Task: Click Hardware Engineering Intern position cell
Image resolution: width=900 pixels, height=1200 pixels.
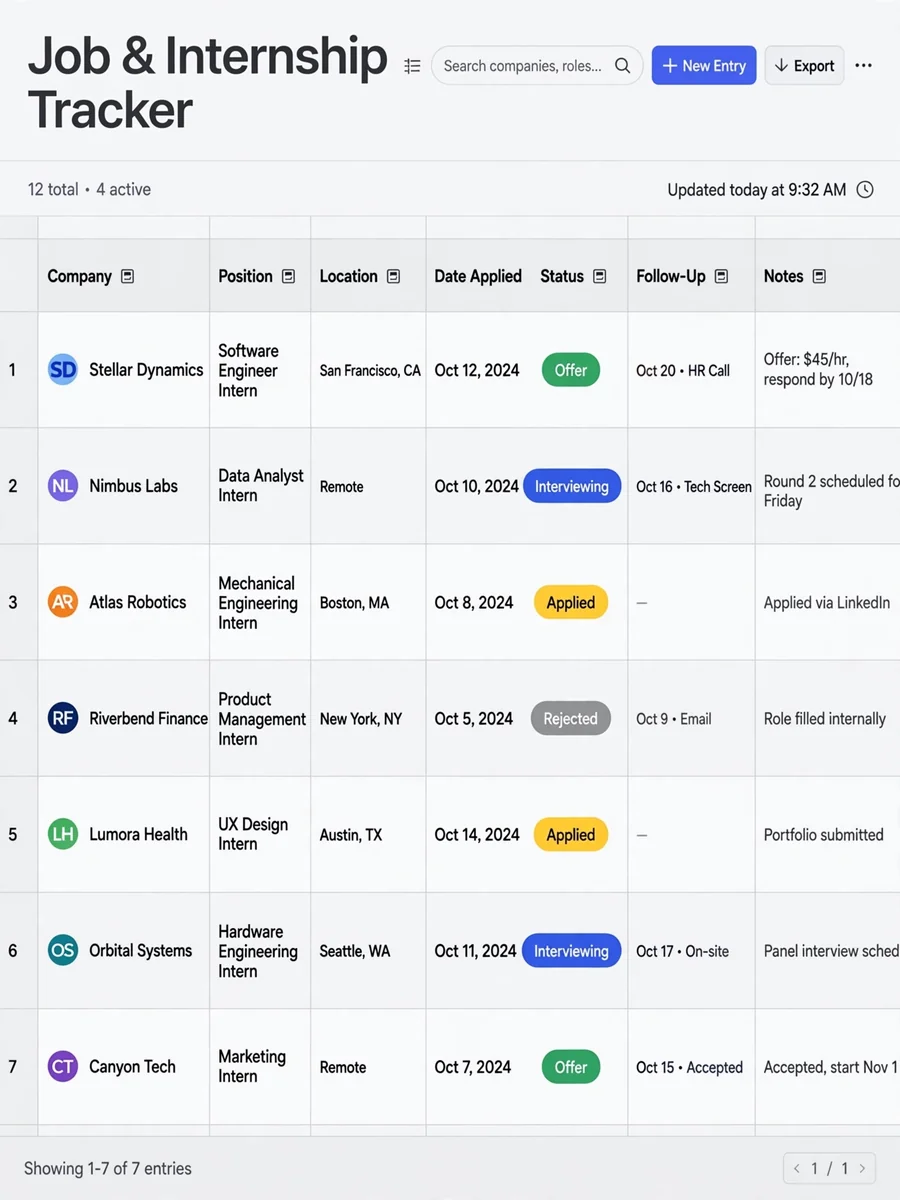Action: click(x=258, y=950)
